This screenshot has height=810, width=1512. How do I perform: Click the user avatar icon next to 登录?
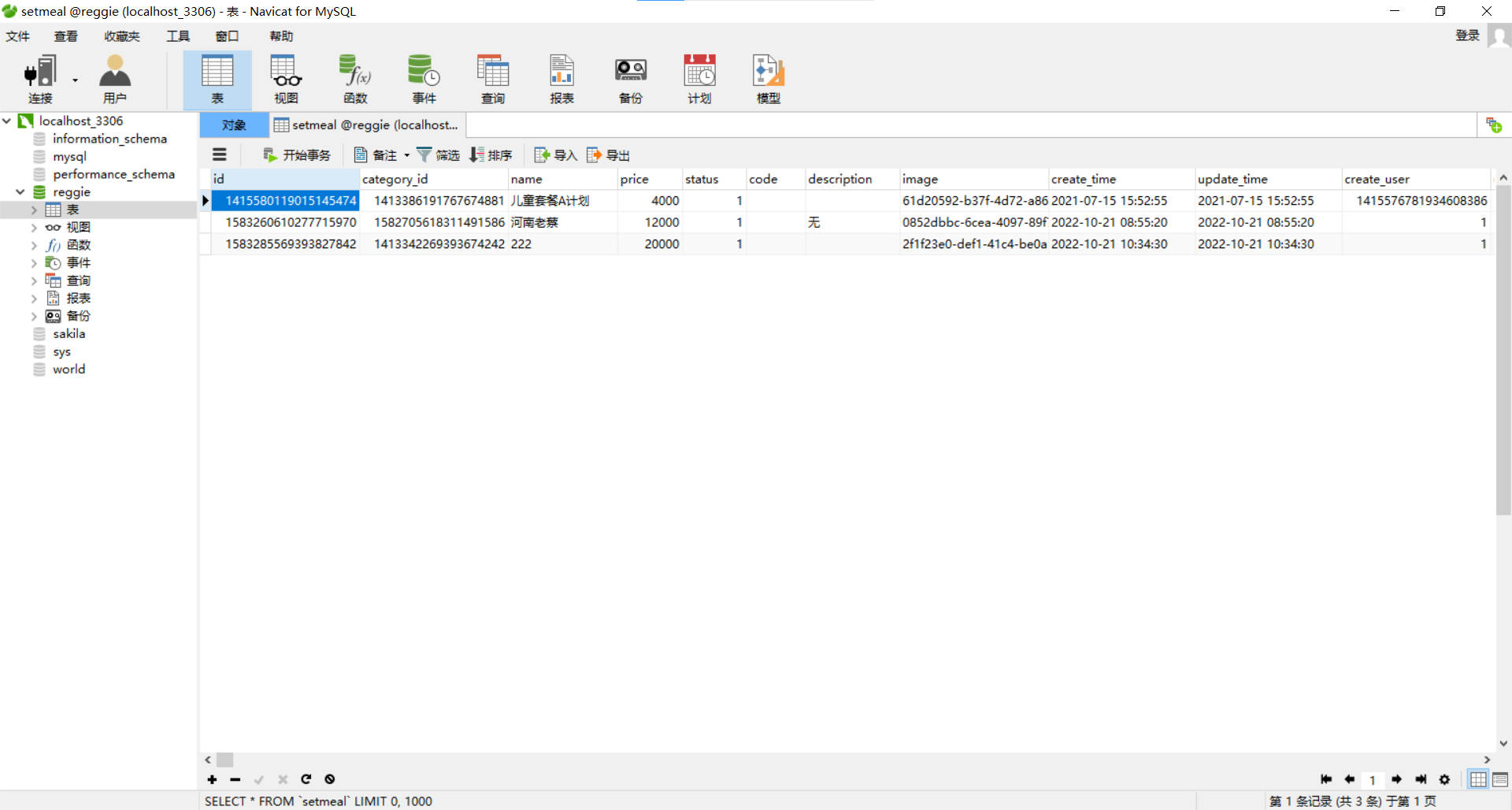pos(1499,36)
